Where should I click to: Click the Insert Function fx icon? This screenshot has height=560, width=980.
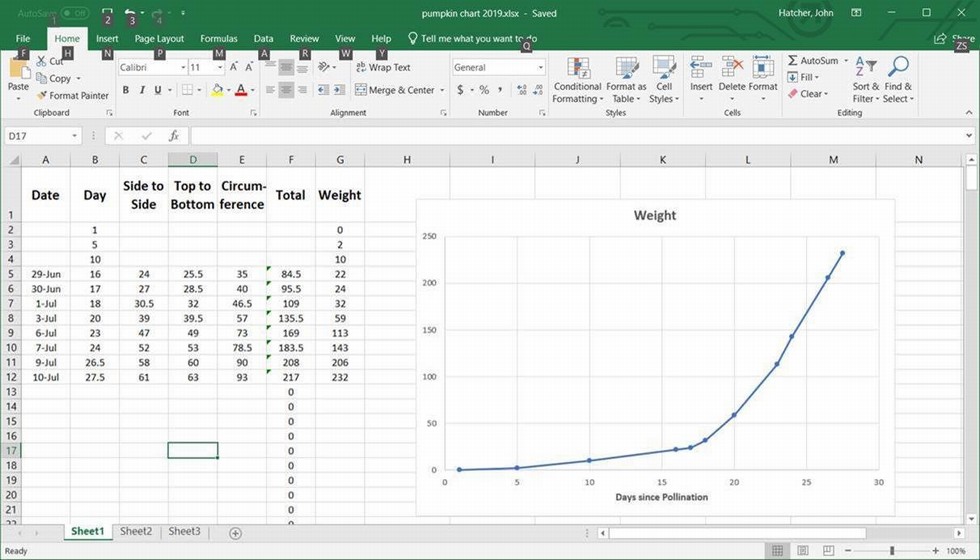point(174,136)
